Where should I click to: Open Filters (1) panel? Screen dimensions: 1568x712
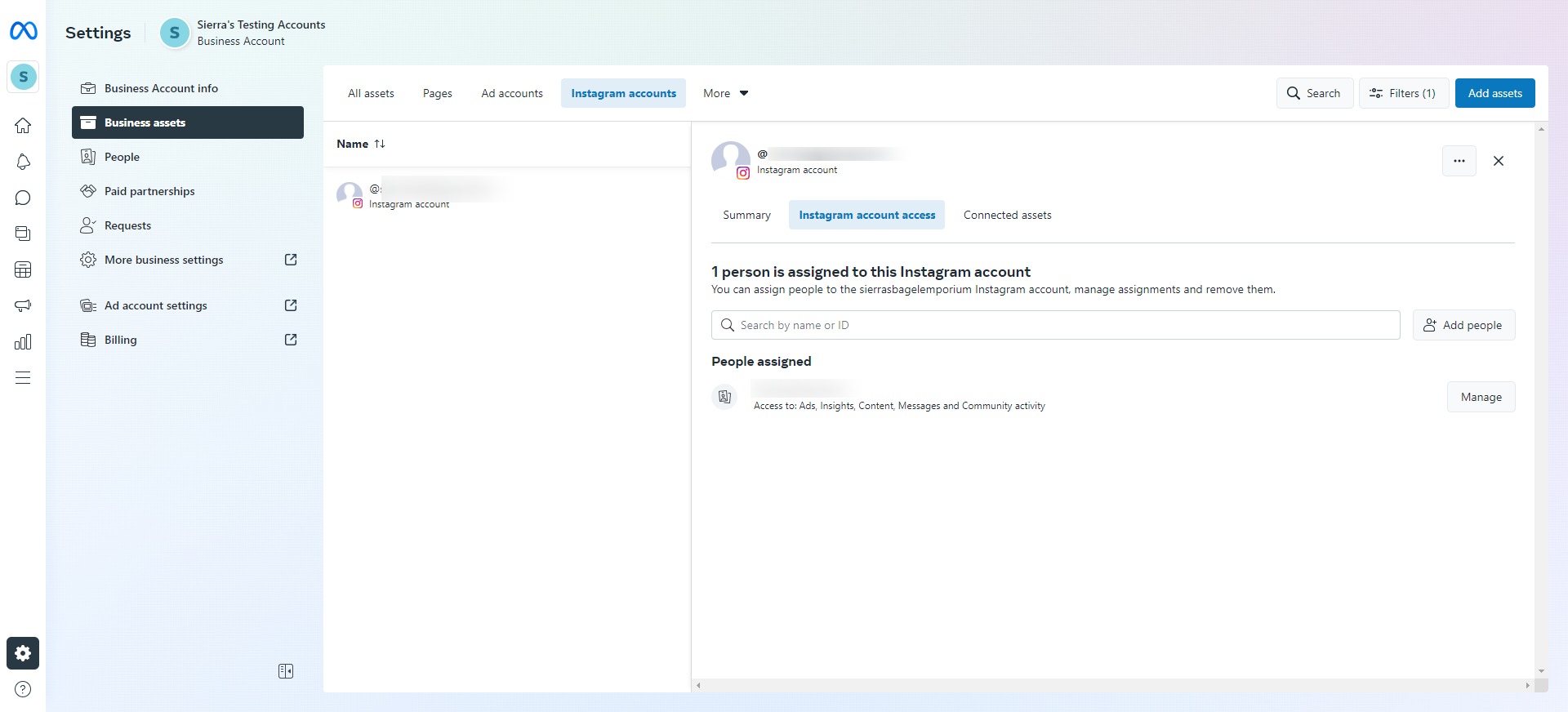1403,93
